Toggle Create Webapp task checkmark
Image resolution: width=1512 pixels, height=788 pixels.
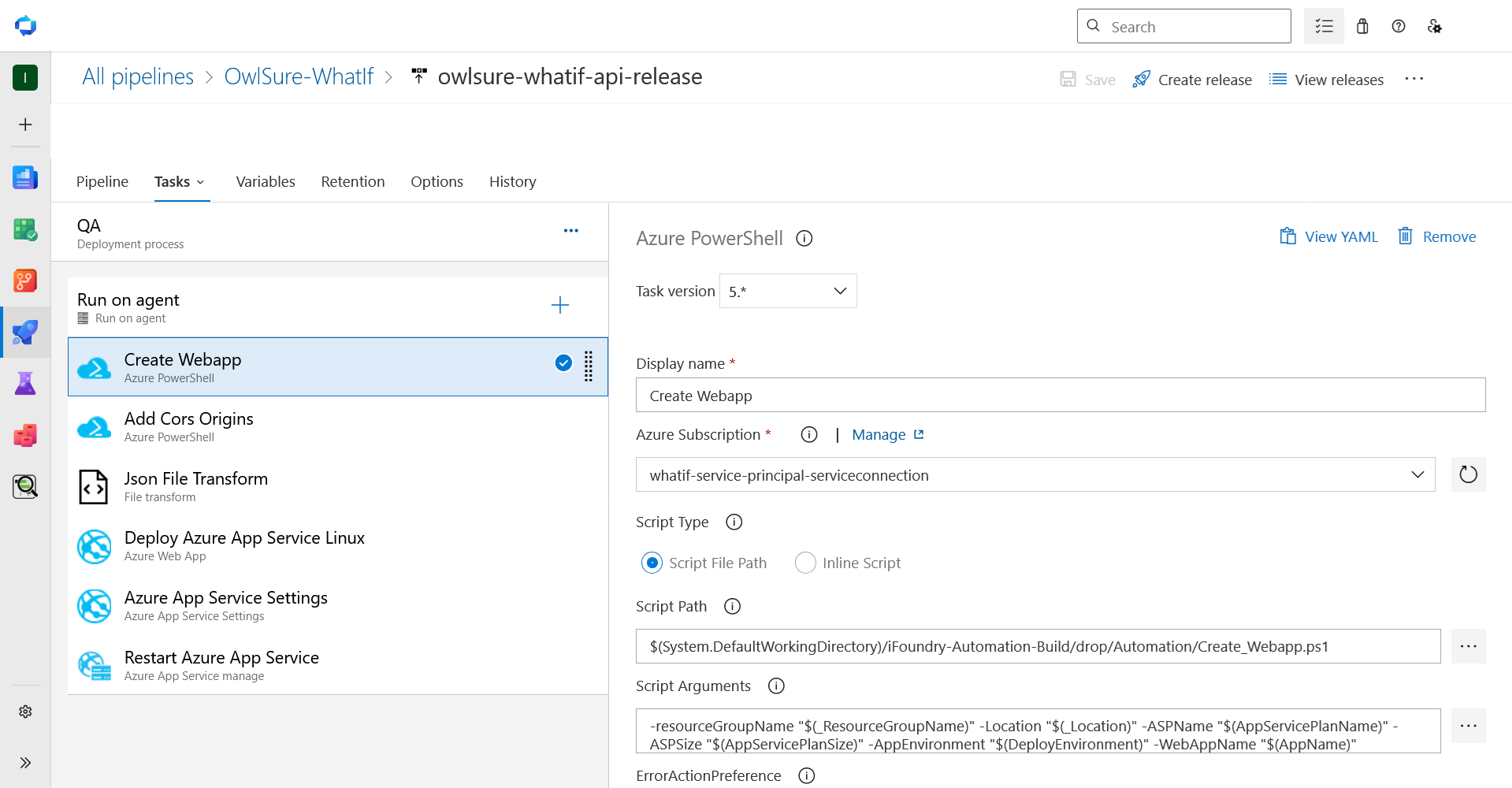click(563, 362)
